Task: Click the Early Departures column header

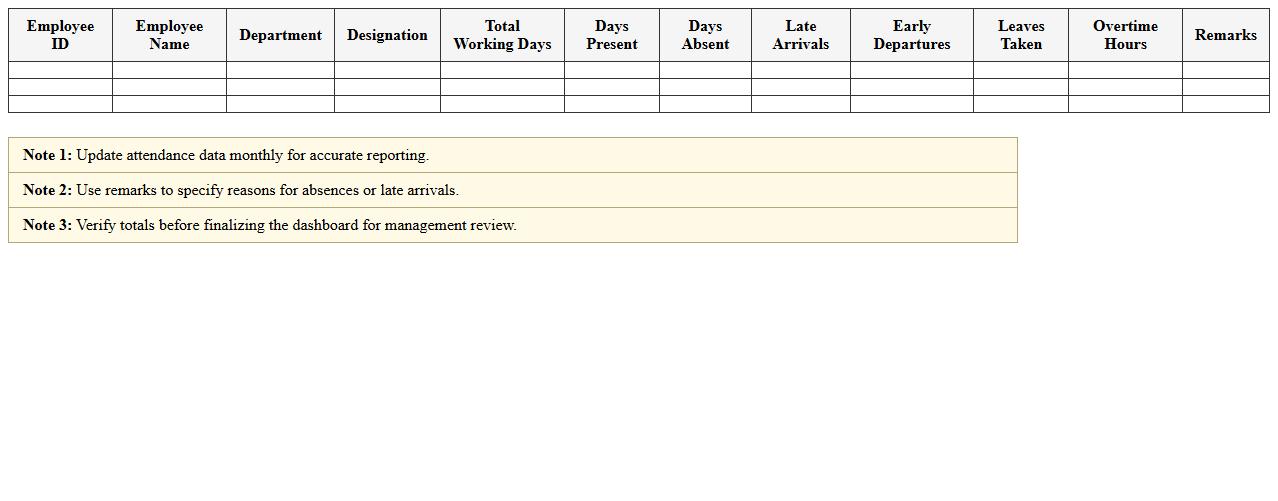Action: point(911,35)
